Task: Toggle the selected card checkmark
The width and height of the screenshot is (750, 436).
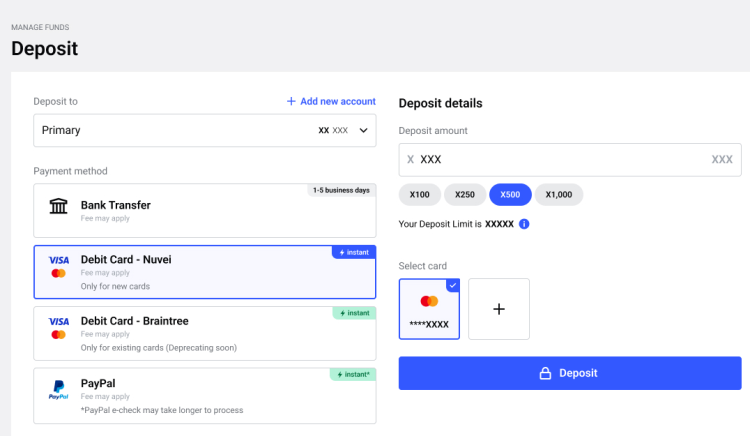Action: tap(453, 285)
